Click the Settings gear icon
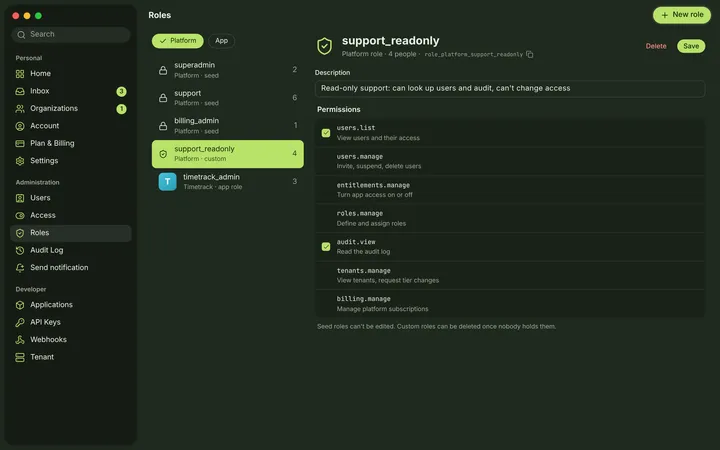The image size is (720, 450). (x=20, y=161)
